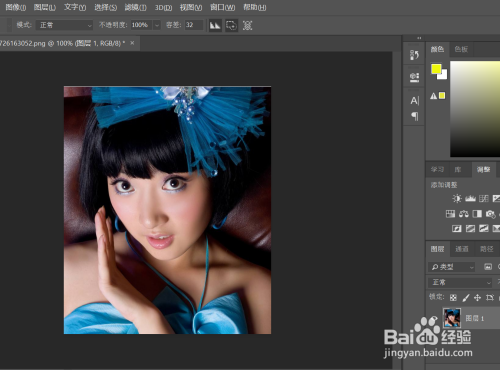Expand the 不透明度 100% opacity dropdown arrow

point(157,25)
